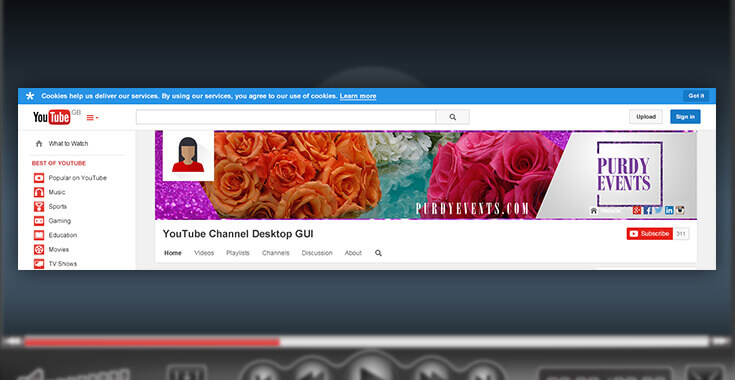The height and width of the screenshot is (380, 735).
Task: Click the PURDYEVENTS.COM banner text
Action: point(472,209)
